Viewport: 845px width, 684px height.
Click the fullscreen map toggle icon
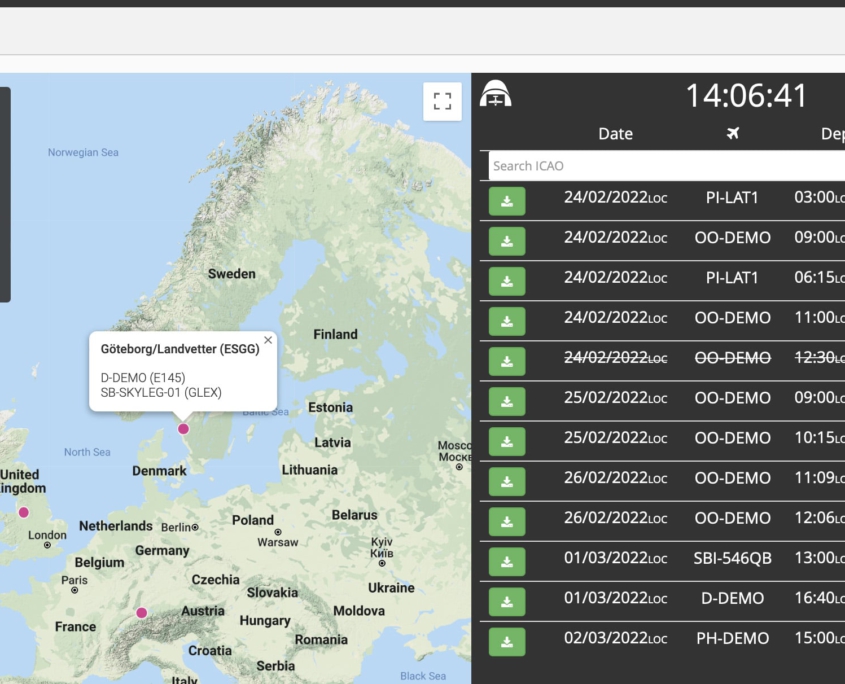442,101
